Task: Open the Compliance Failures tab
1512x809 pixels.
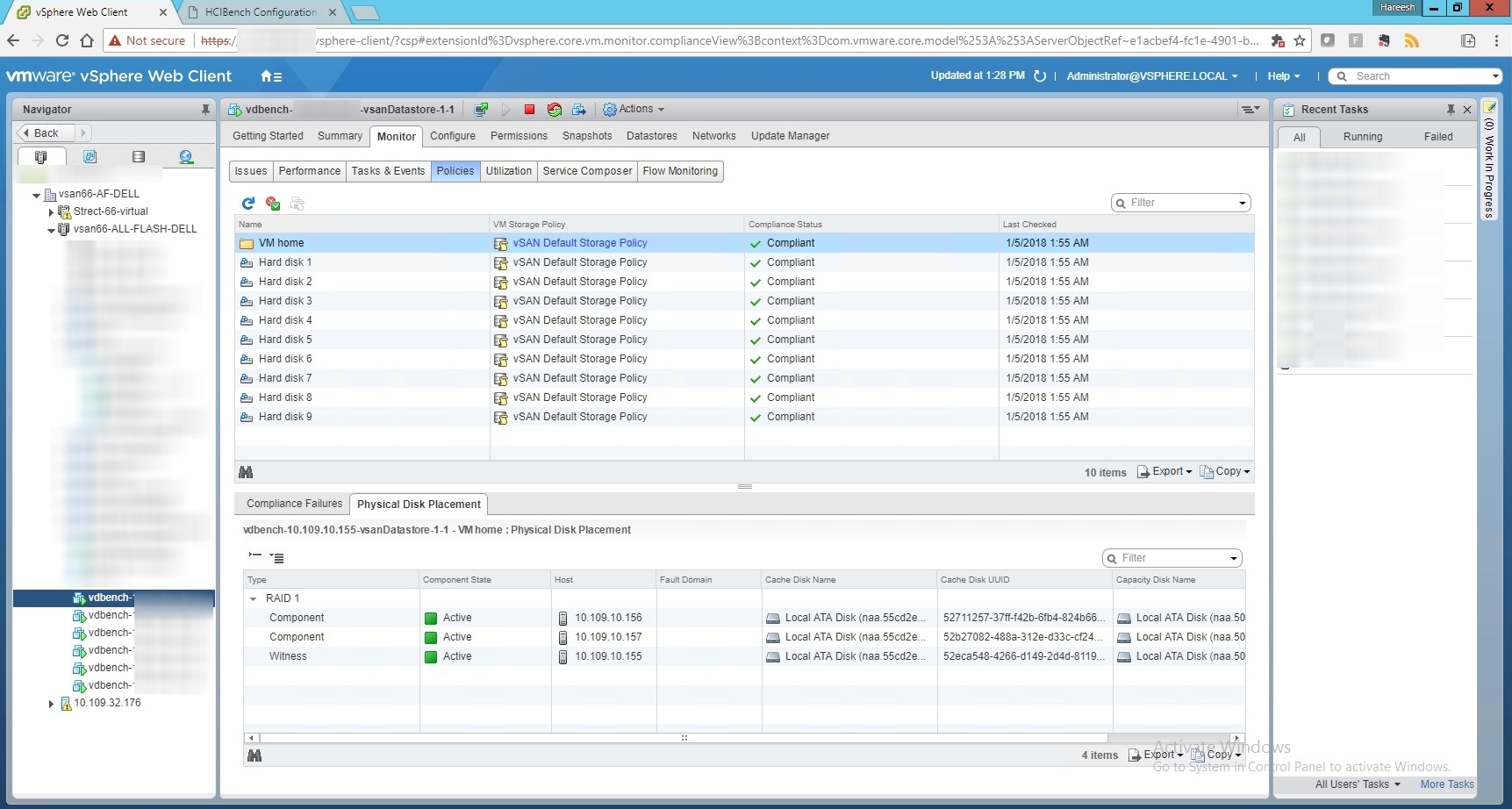Action: coord(294,504)
